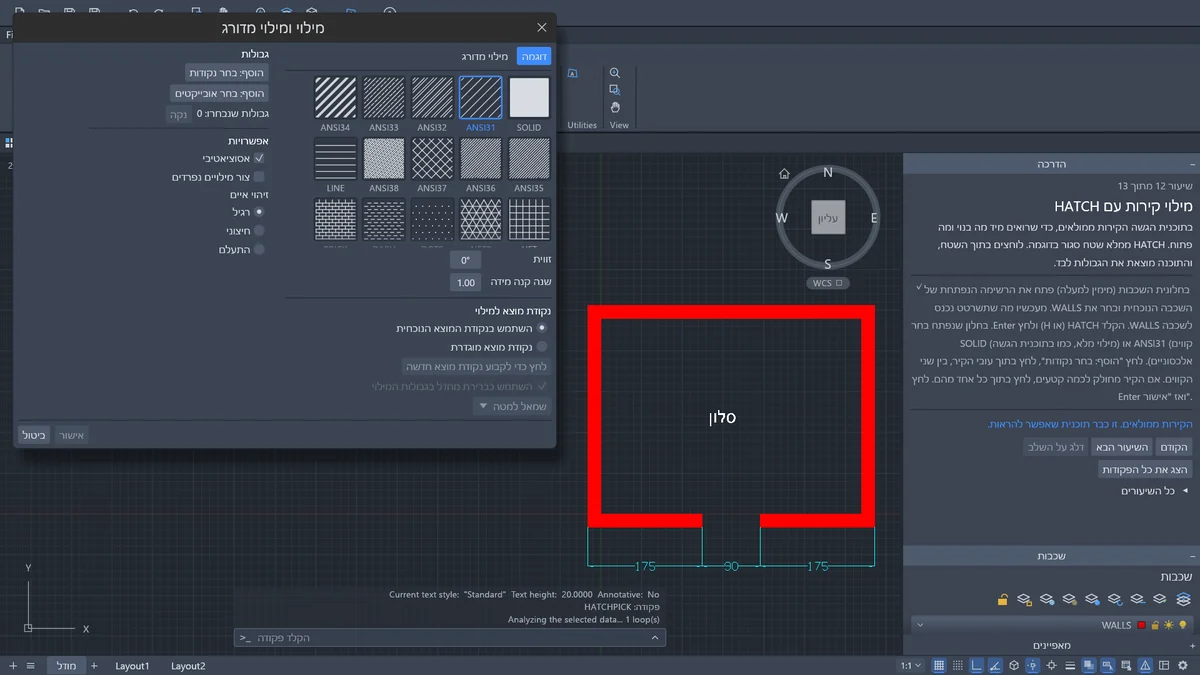Screen dimensions: 1200x675
Task: Click Add: Select Objects button (הוסף: בחר אובייקטים)
Action: (x=219, y=93)
